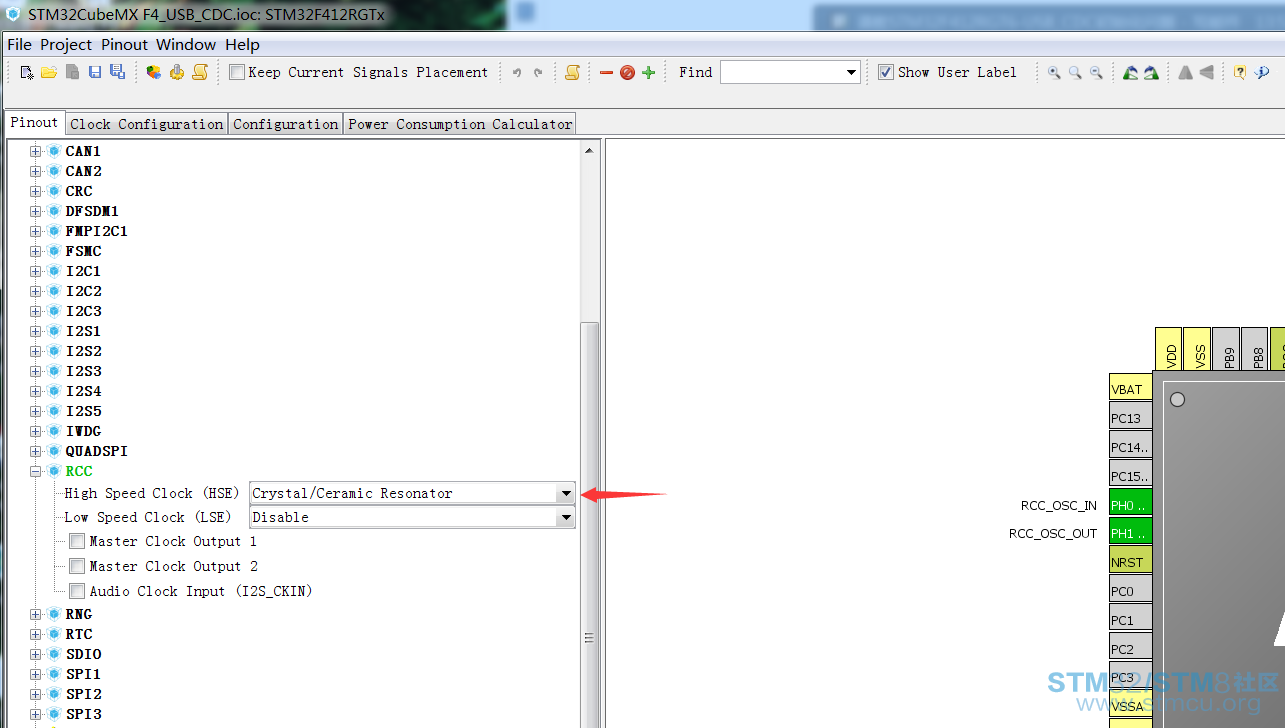1285x728 pixels.
Task: Click the Load Project folder icon
Action: (49, 72)
